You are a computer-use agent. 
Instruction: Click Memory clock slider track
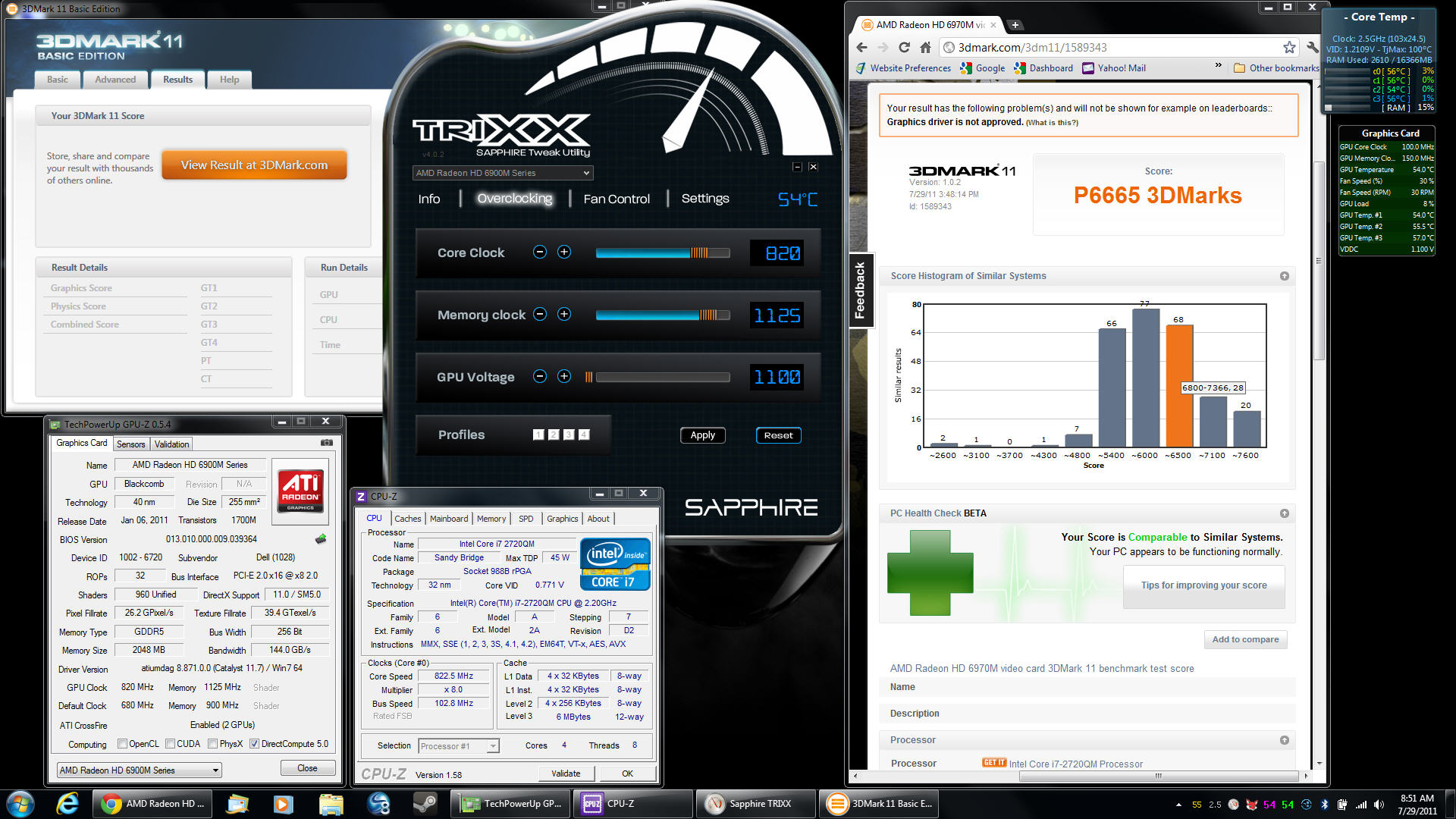663,315
